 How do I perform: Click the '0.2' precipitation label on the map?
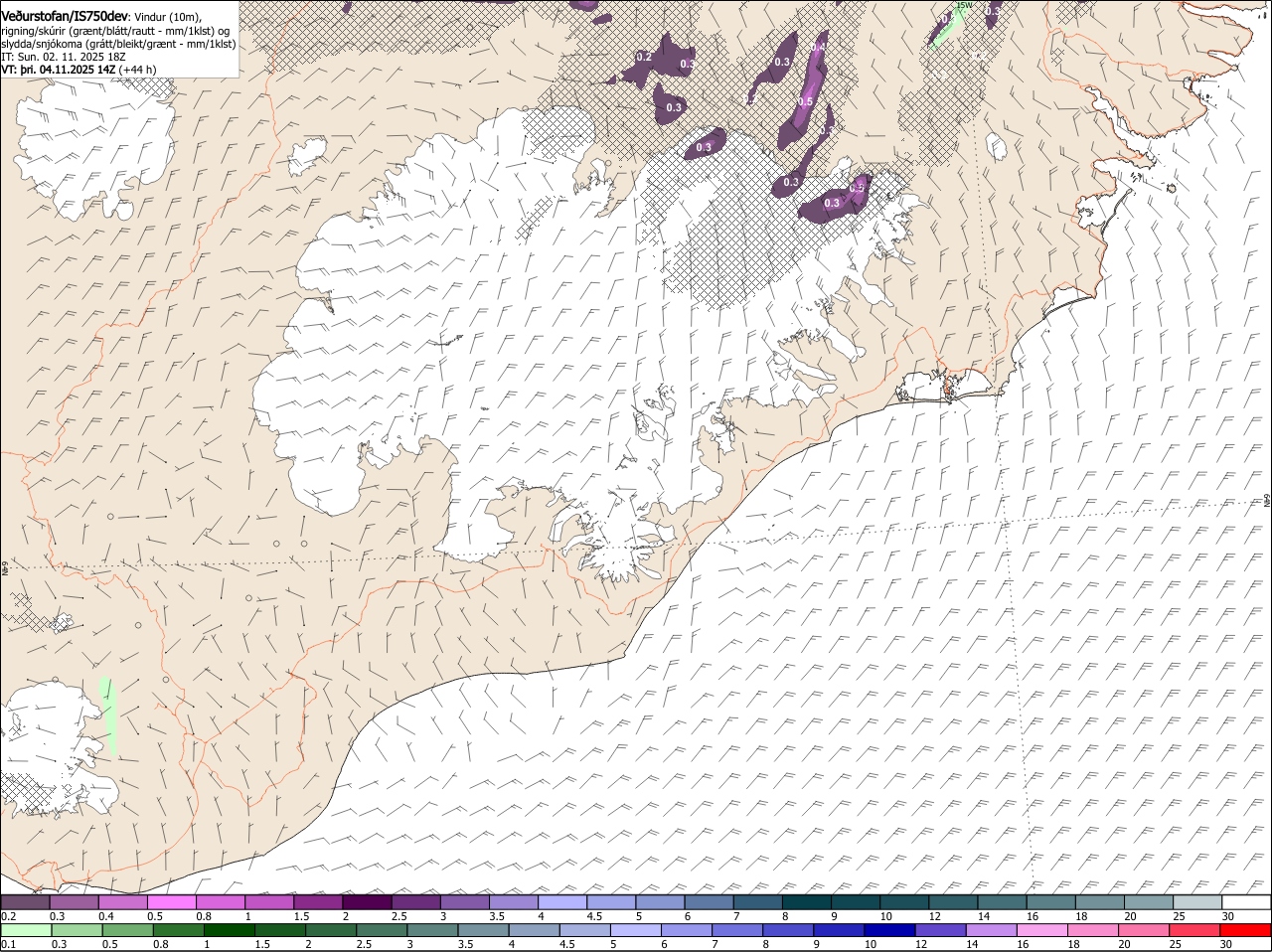643,57
